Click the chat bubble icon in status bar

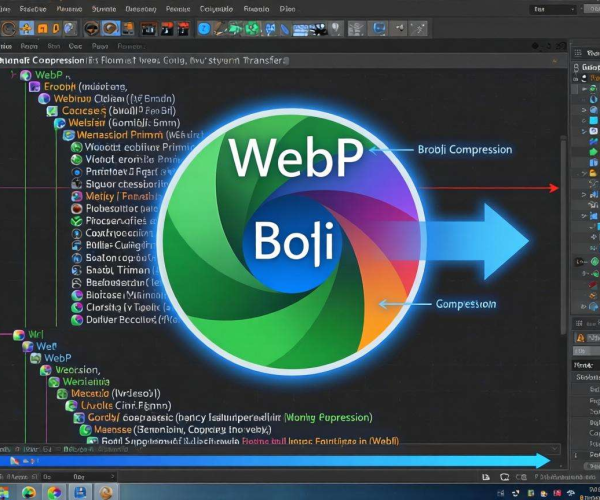point(504,477)
